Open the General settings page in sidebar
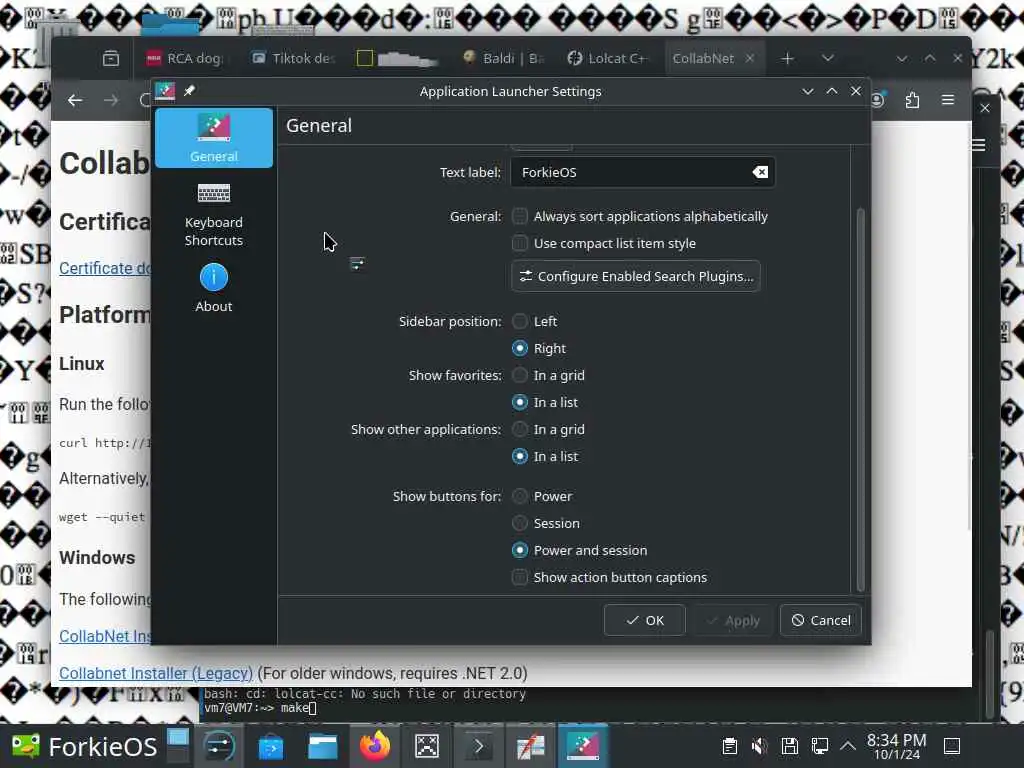 [214, 138]
